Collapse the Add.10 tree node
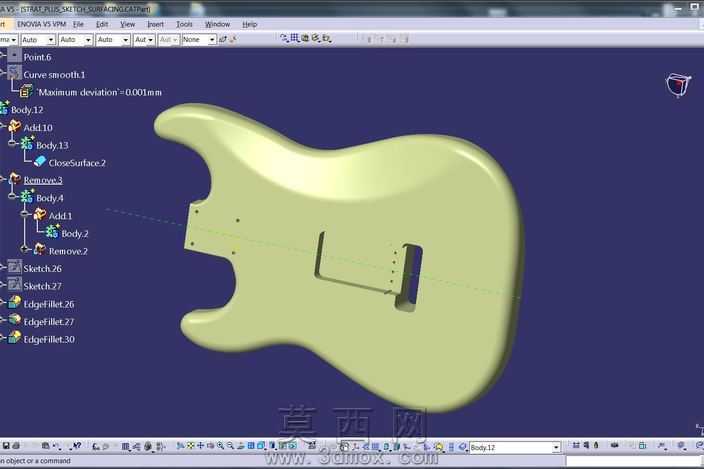This screenshot has width=704, height=469. point(3,126)
